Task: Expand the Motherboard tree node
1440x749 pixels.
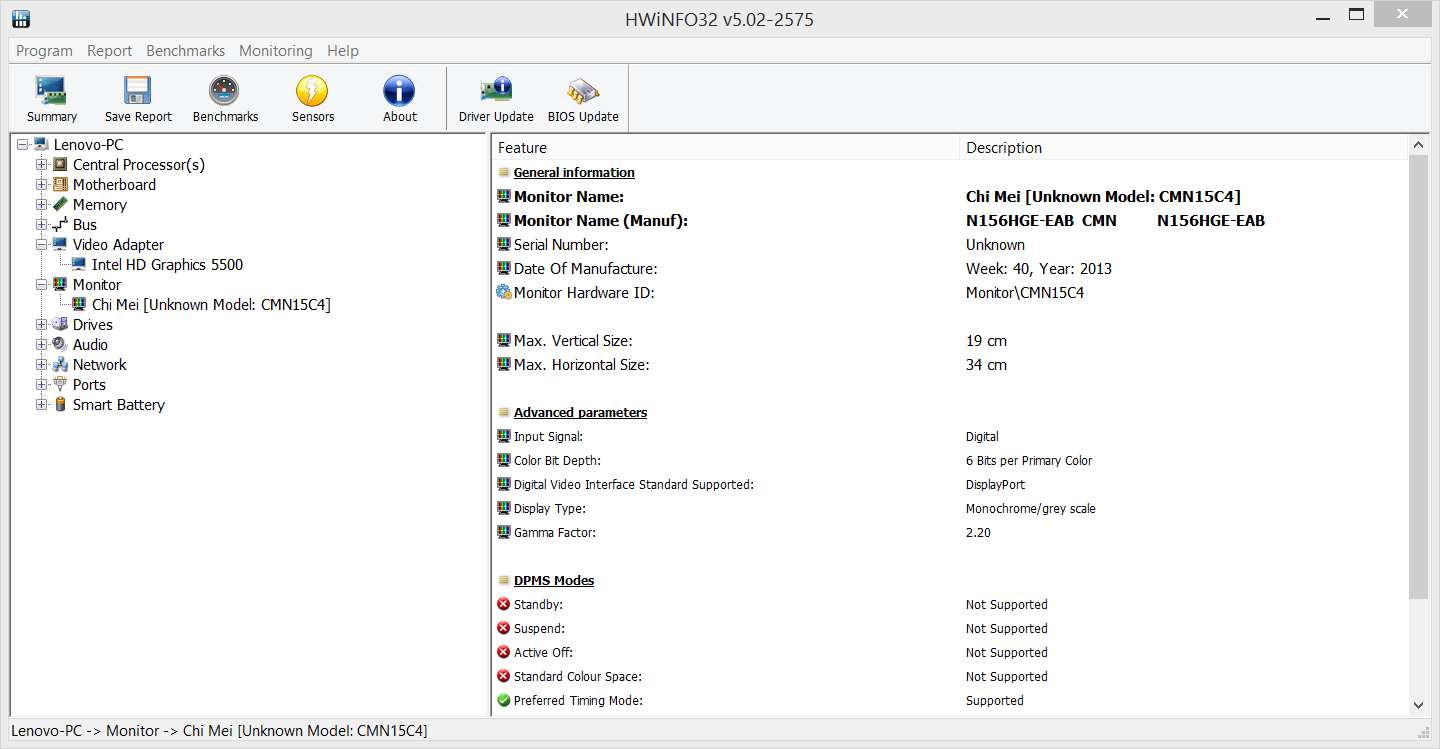Action: (42, 185)
